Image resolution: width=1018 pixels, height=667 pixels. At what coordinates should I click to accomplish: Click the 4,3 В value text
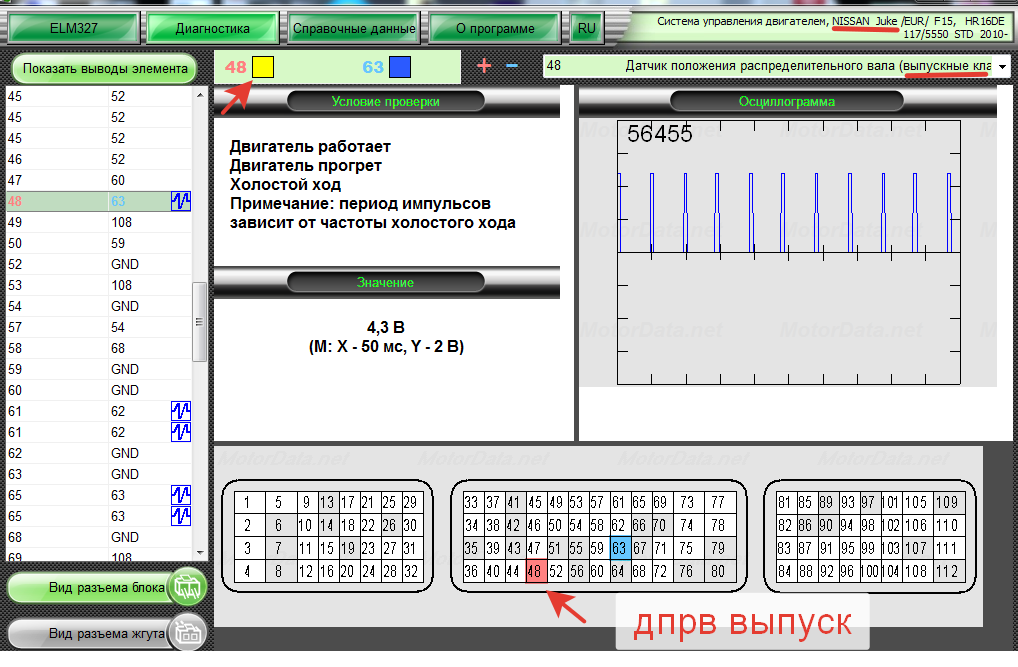(x=386, y=327)
